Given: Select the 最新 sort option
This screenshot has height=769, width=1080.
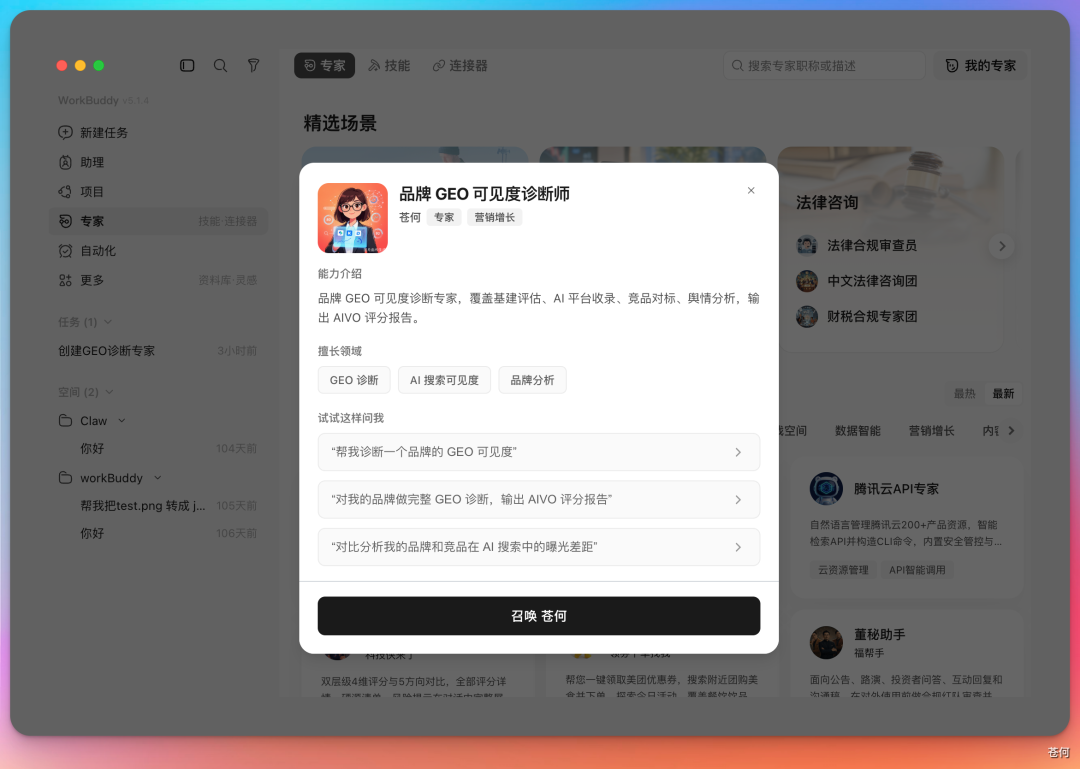Looking at the screenshot, I should tap(1003, 393).
